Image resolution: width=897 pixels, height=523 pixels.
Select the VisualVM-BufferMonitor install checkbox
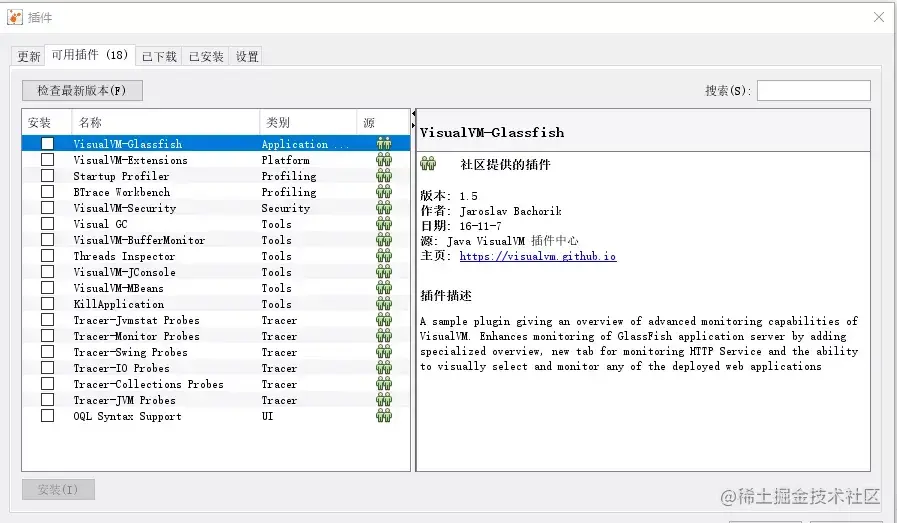47,240
